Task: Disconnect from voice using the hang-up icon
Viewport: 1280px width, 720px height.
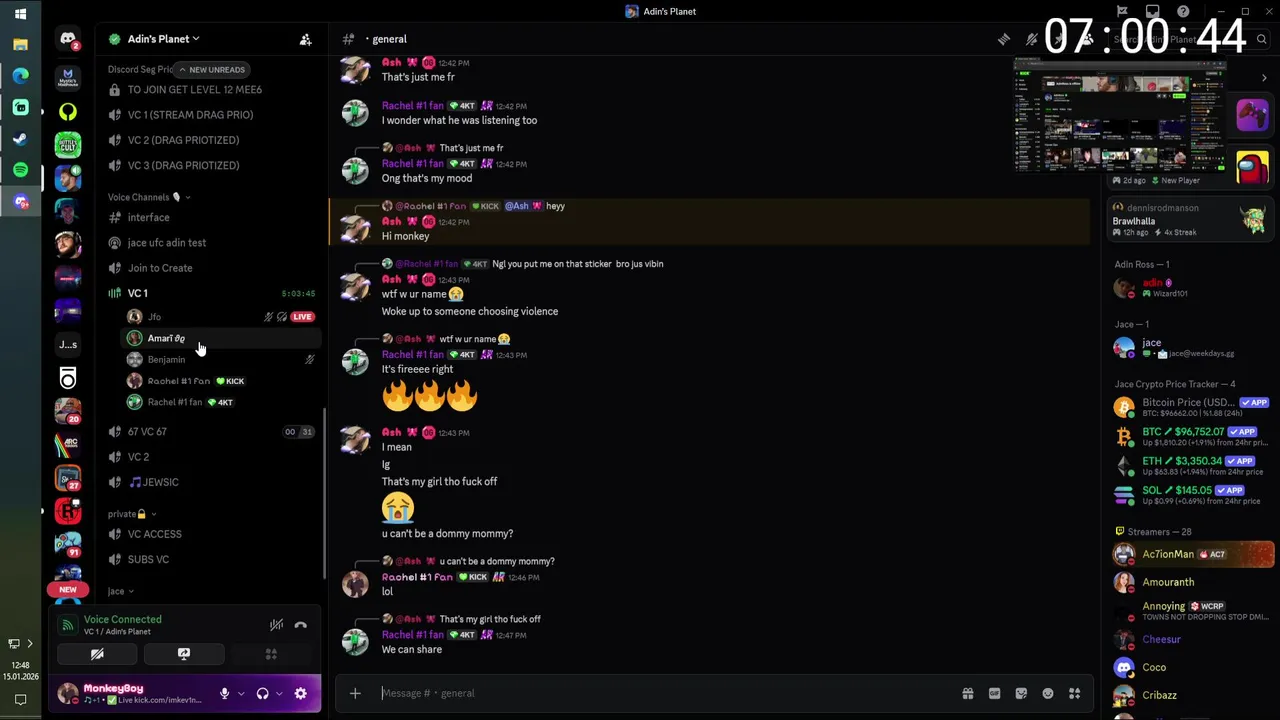Action: (x=301, y=625)
